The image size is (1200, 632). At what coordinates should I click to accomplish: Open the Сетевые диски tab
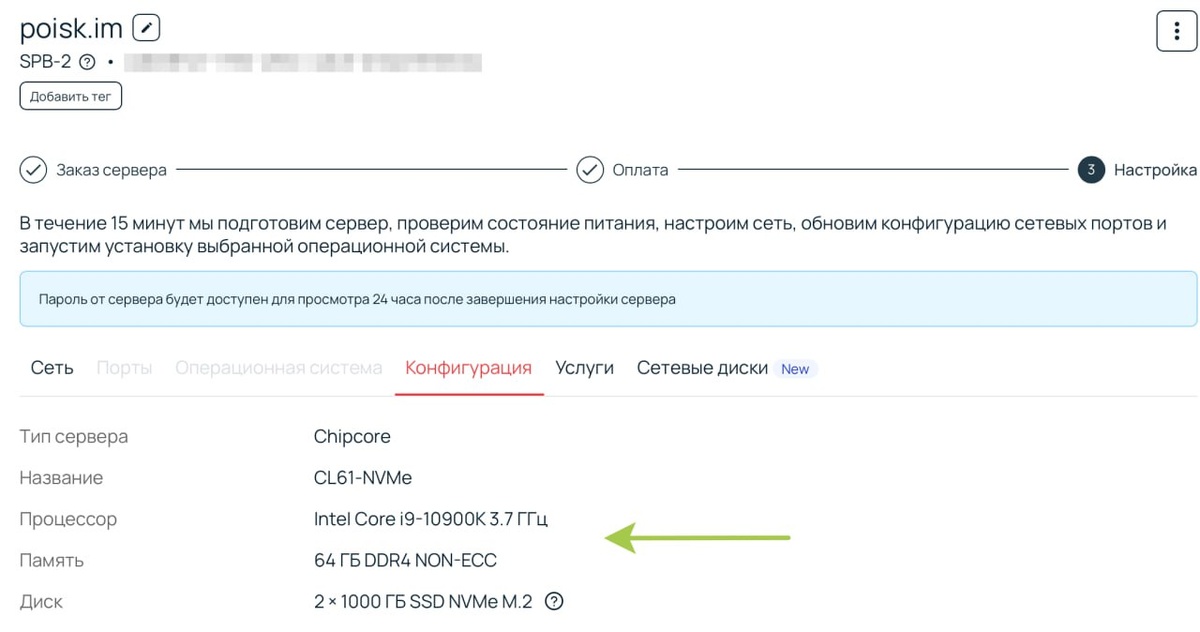click(x=702, y=368)
